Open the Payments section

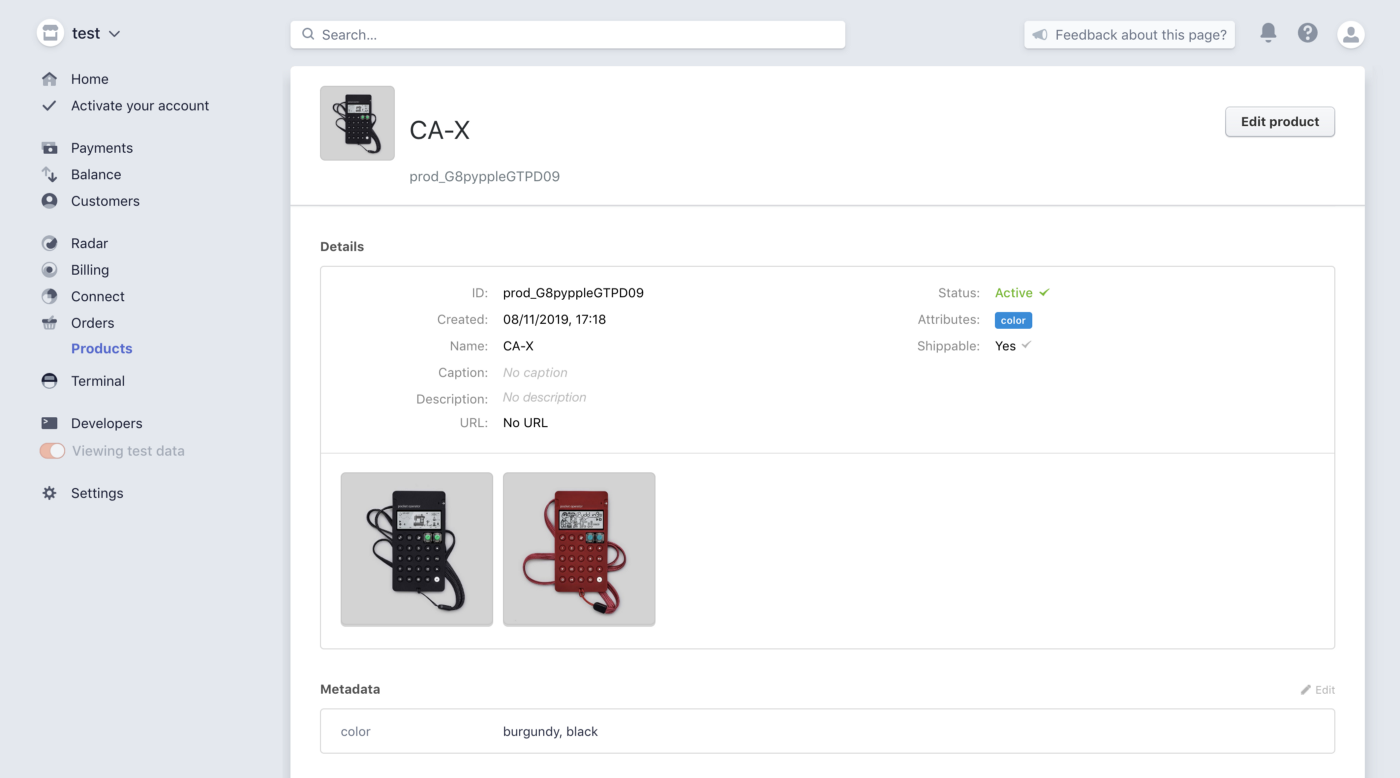[x=101, y=147]
